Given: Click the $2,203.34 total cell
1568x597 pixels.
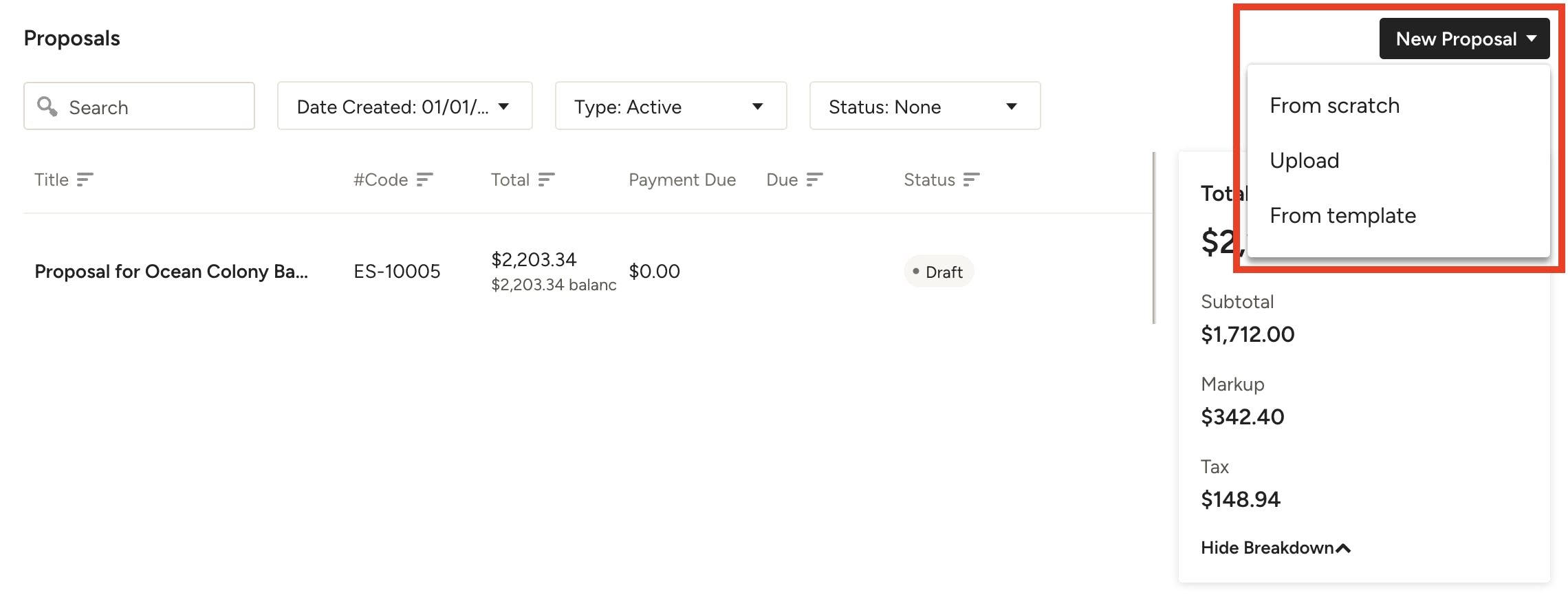Looking at the screenshot, I should click(x=534, y=259).
